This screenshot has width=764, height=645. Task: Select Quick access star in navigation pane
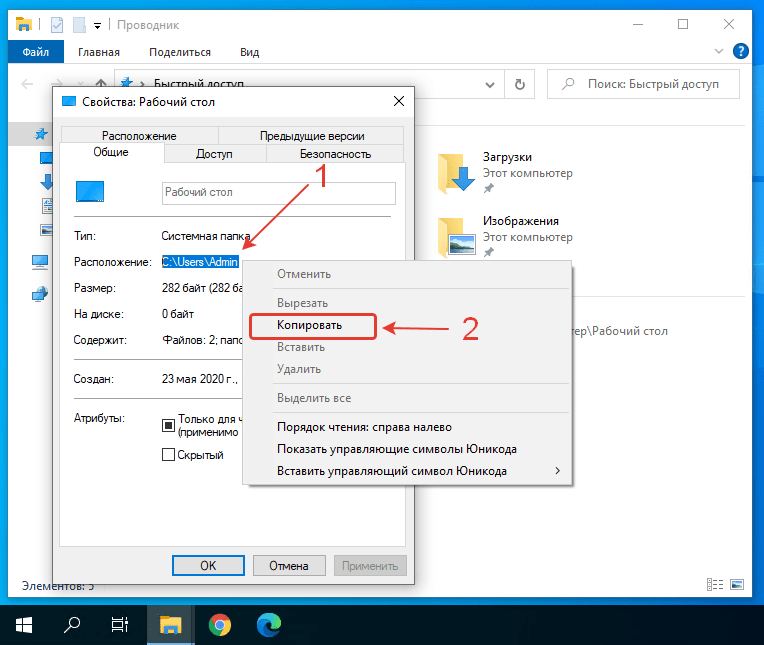[x=41, y=133]
